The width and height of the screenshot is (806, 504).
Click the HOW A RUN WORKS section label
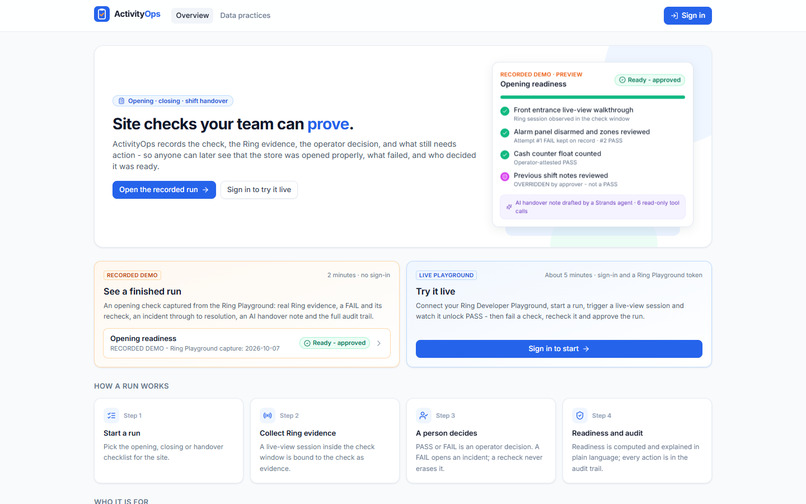[131, 386]
